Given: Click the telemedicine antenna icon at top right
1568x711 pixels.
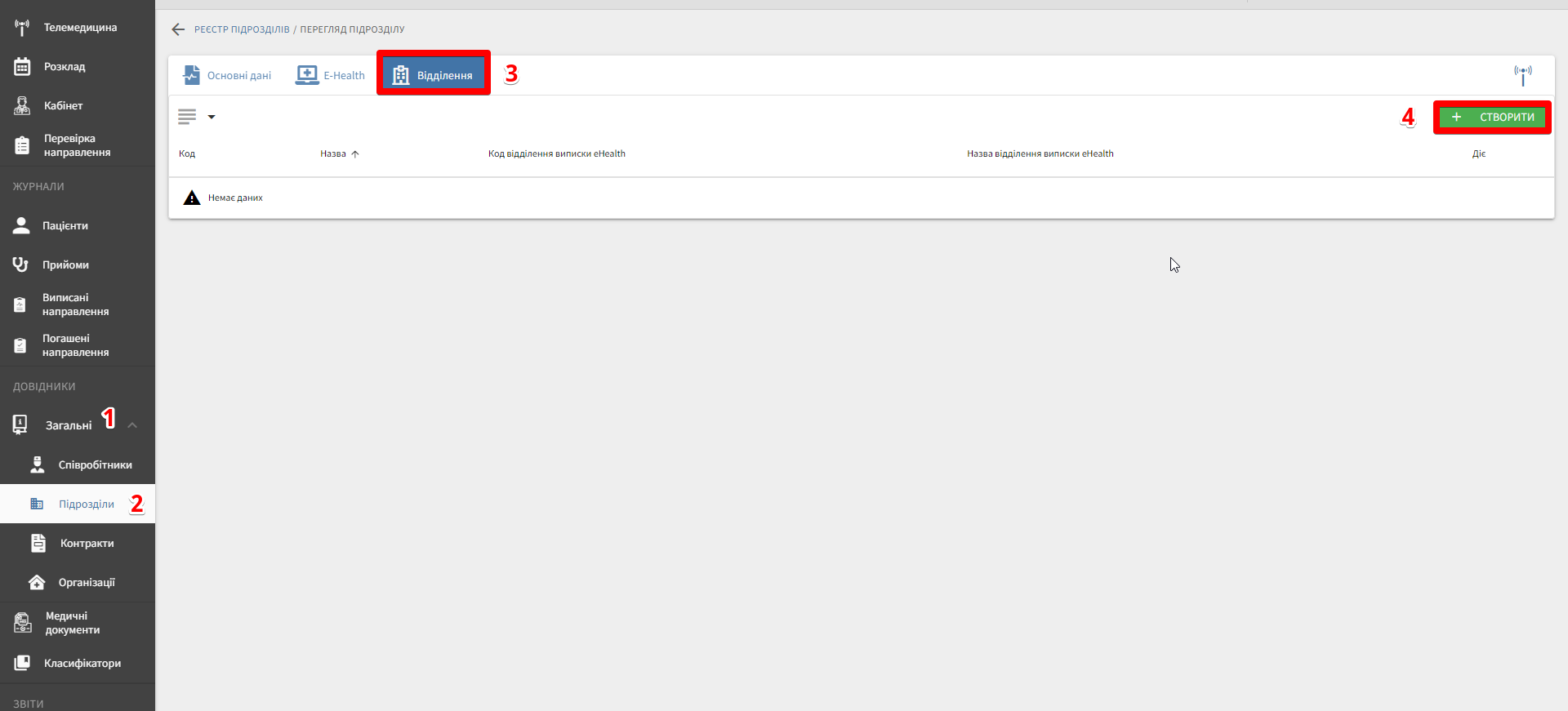Looking at the screenshot, I should pyautogui.click(x=1522, y=75).
